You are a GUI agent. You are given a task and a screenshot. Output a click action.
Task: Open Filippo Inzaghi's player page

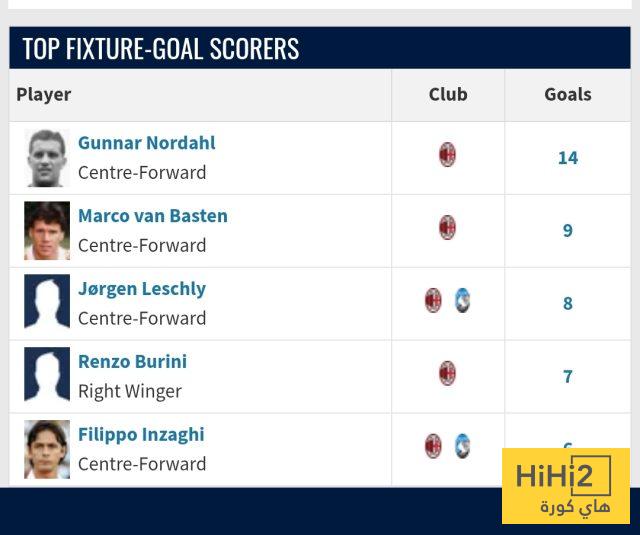tap(141, 435)
